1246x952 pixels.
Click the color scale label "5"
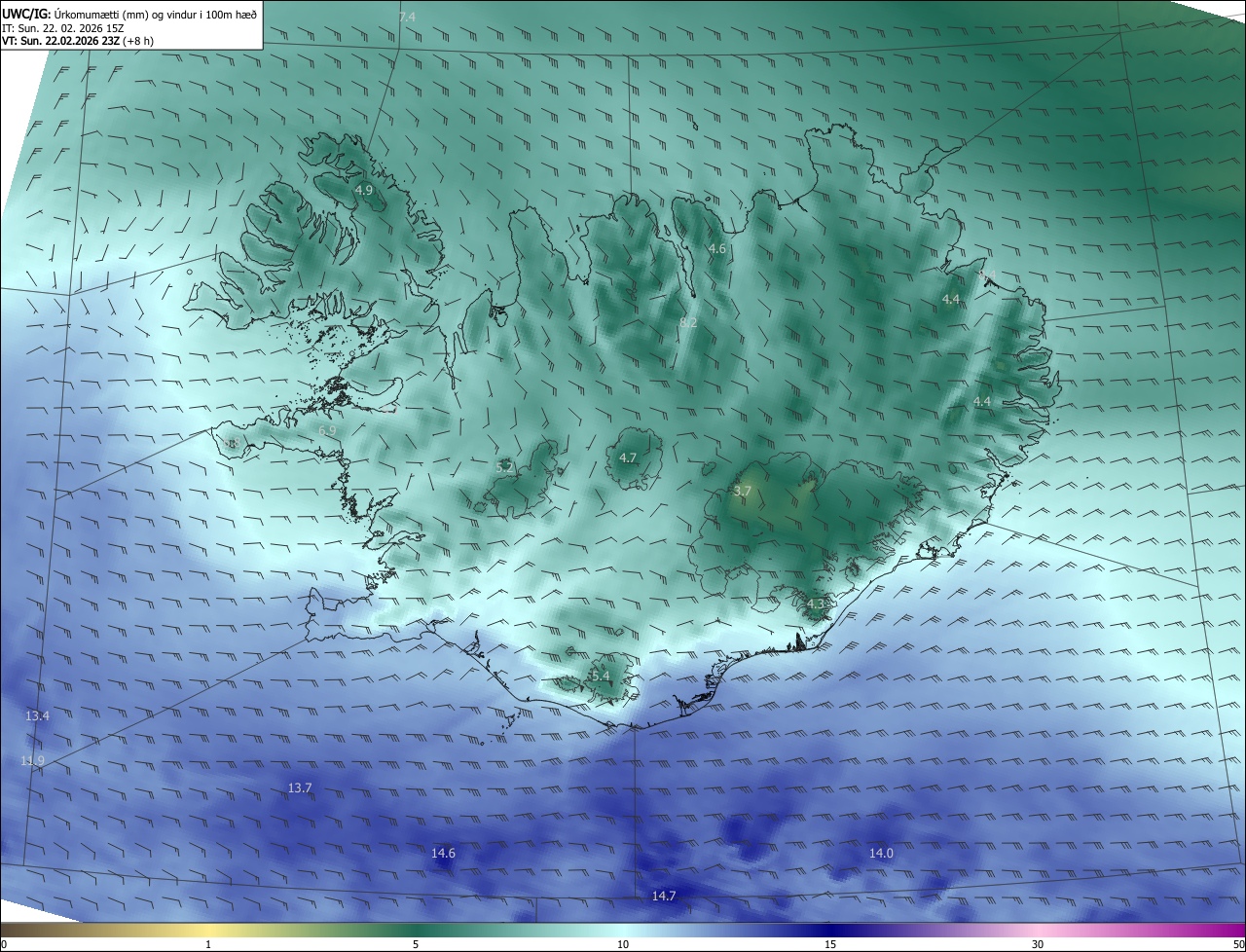416,944
